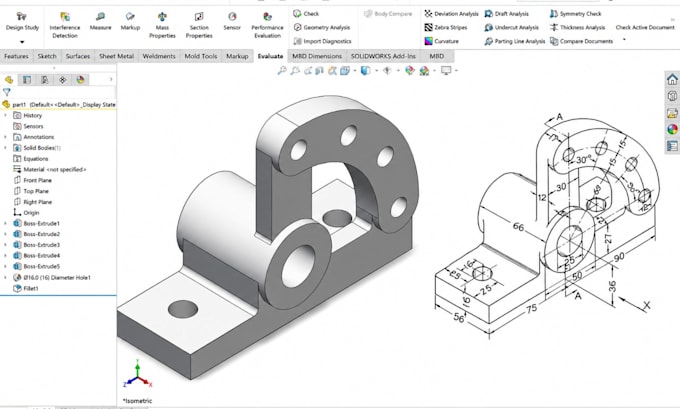Enable Zebra Stripes display
Viewport: 680px width, 409px height.
[445, 27]
